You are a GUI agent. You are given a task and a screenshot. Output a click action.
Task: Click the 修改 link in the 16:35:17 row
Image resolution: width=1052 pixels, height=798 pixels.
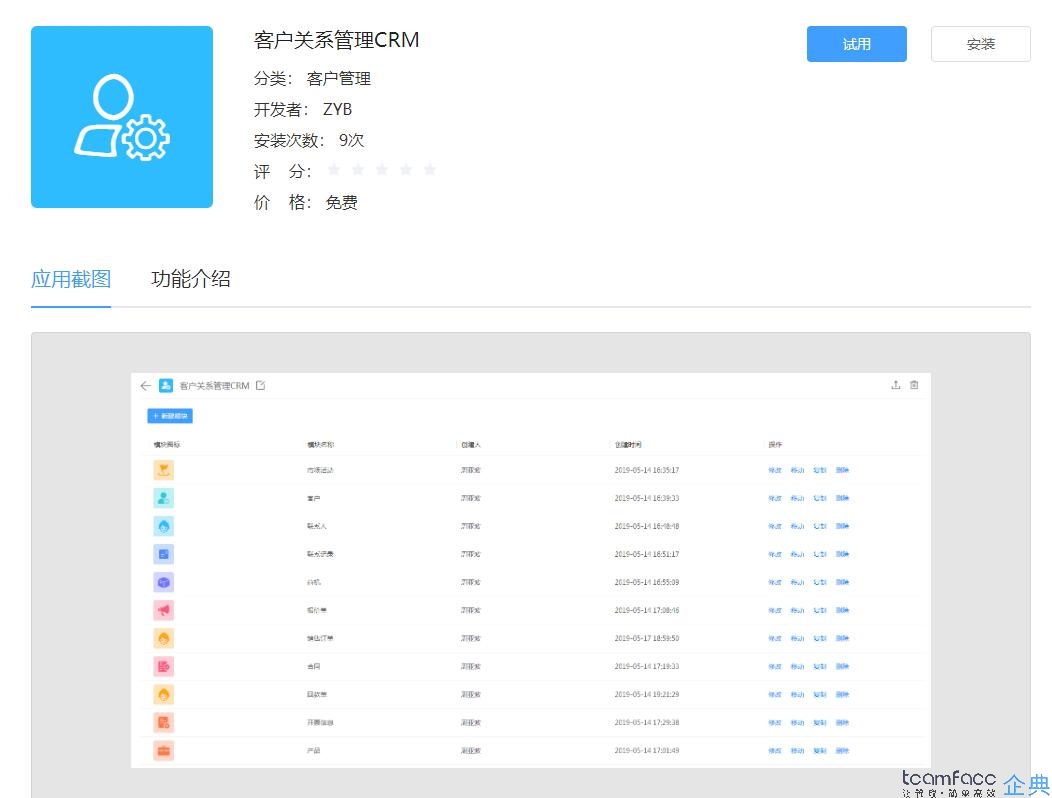775,470
